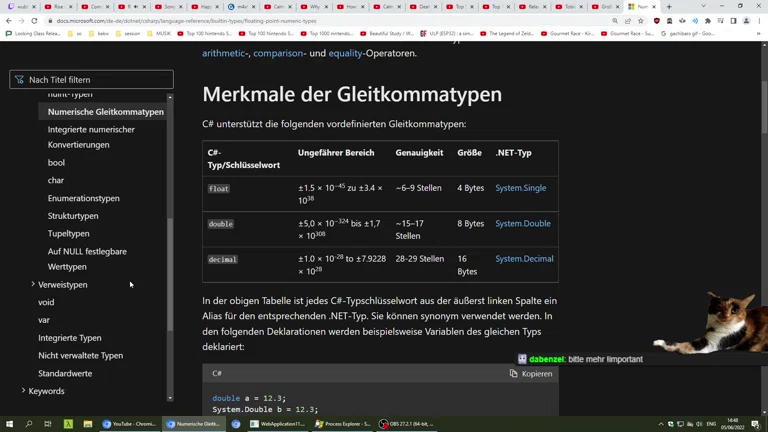Open a new browser tab with the plus

pyautogui.click(x=669, y=7)
